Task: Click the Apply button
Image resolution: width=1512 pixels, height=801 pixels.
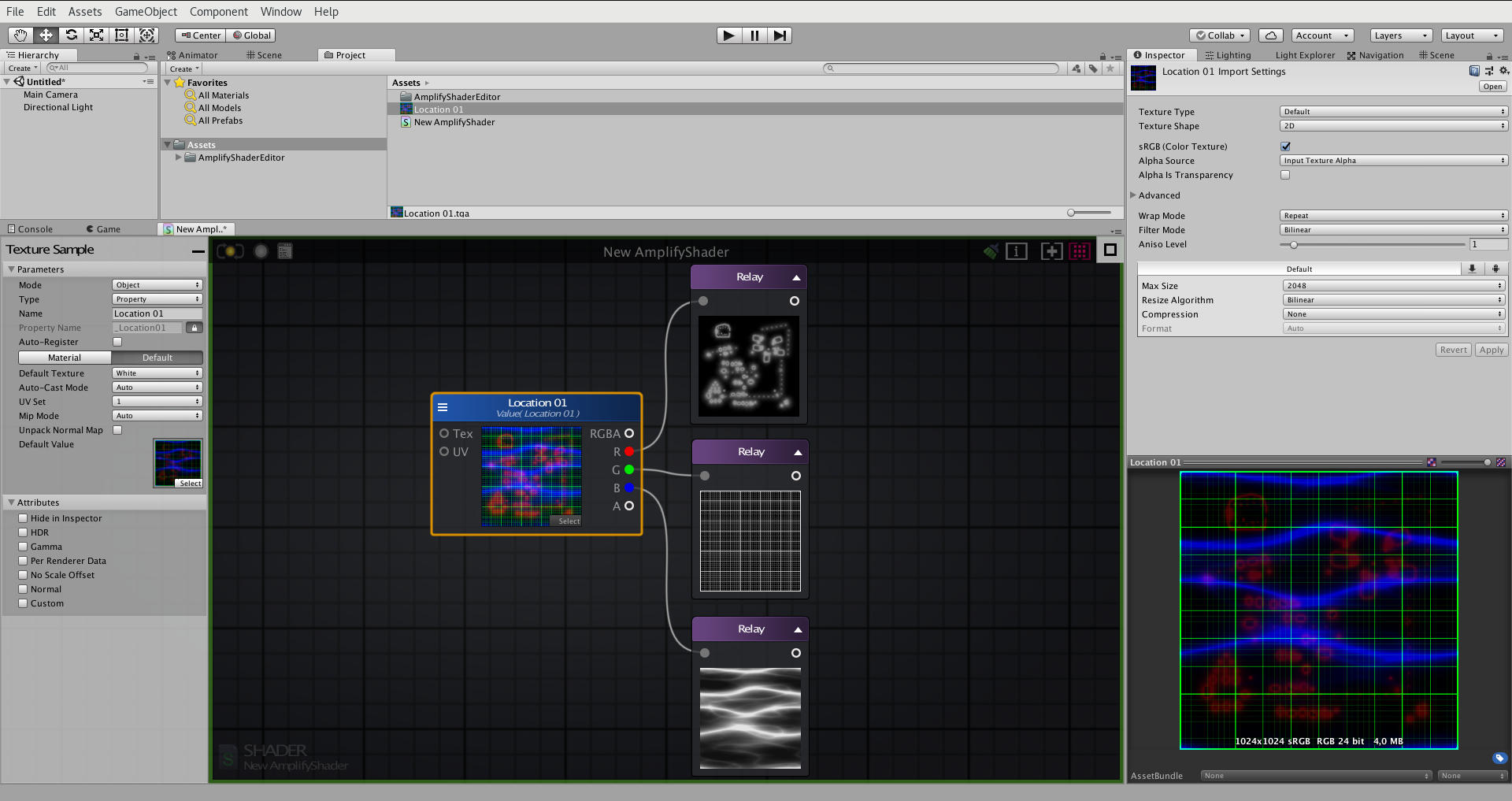Action: pyautogui.click(x=1492, y=350)
